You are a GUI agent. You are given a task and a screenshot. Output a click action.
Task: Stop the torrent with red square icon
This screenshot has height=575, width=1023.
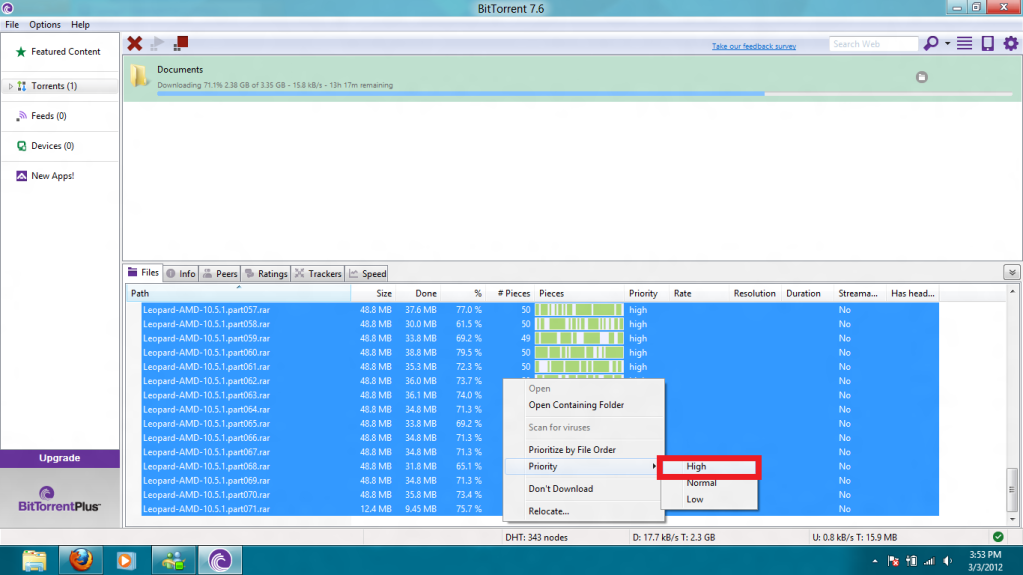point(181,44)
